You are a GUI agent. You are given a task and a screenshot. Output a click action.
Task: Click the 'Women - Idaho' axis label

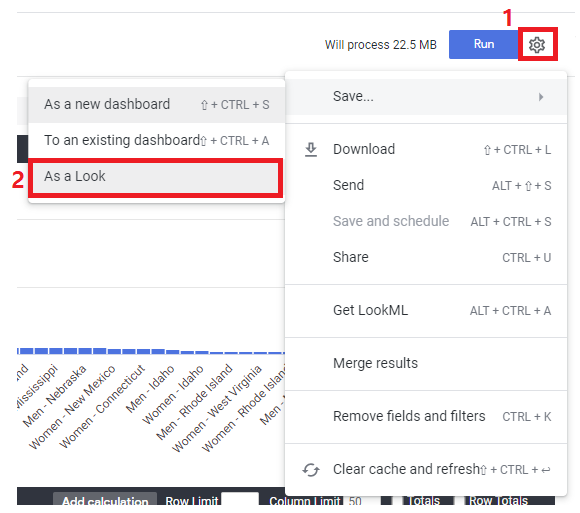tap(173, 395)
